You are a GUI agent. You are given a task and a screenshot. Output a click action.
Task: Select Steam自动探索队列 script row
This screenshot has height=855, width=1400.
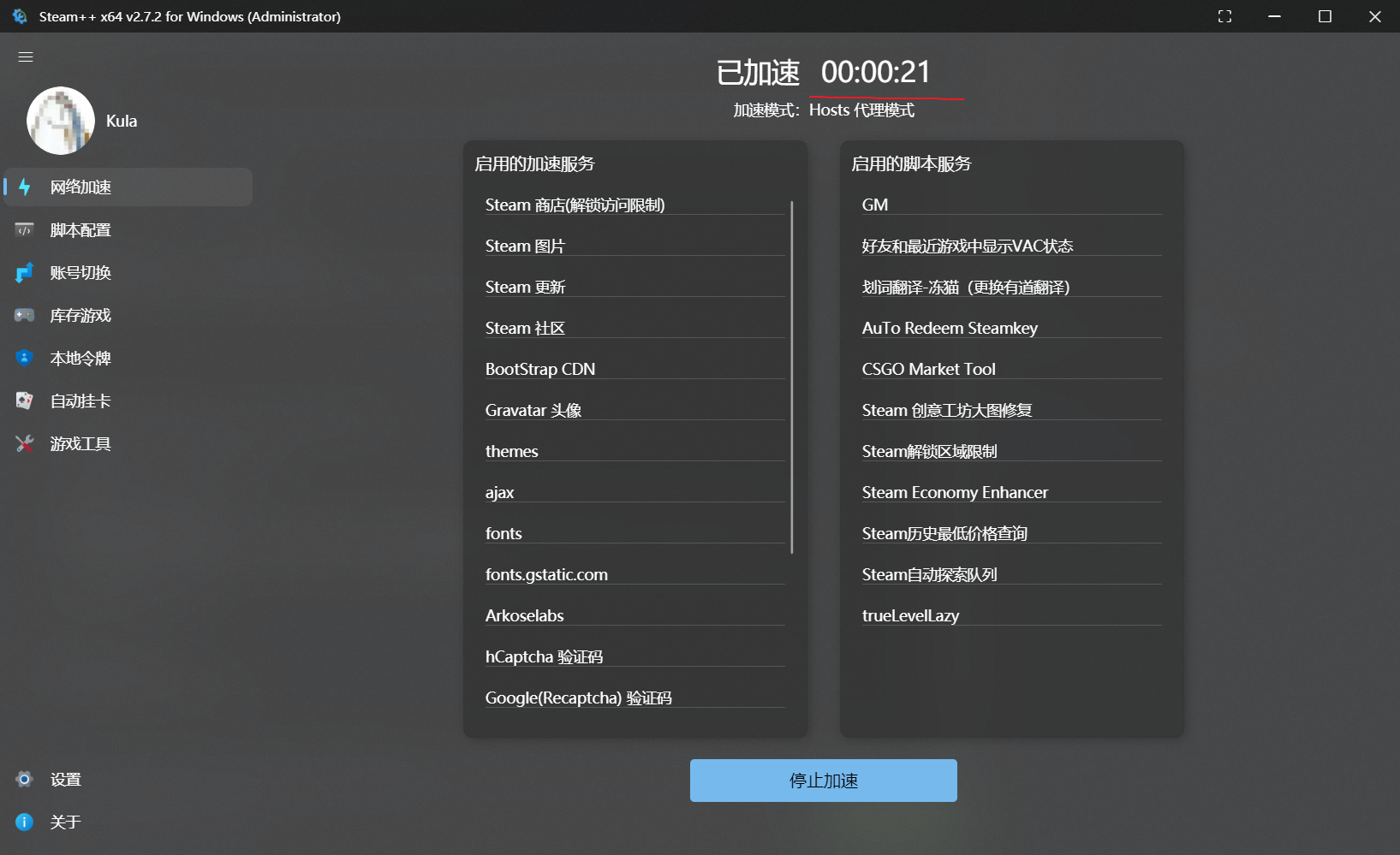point(1011,574)
